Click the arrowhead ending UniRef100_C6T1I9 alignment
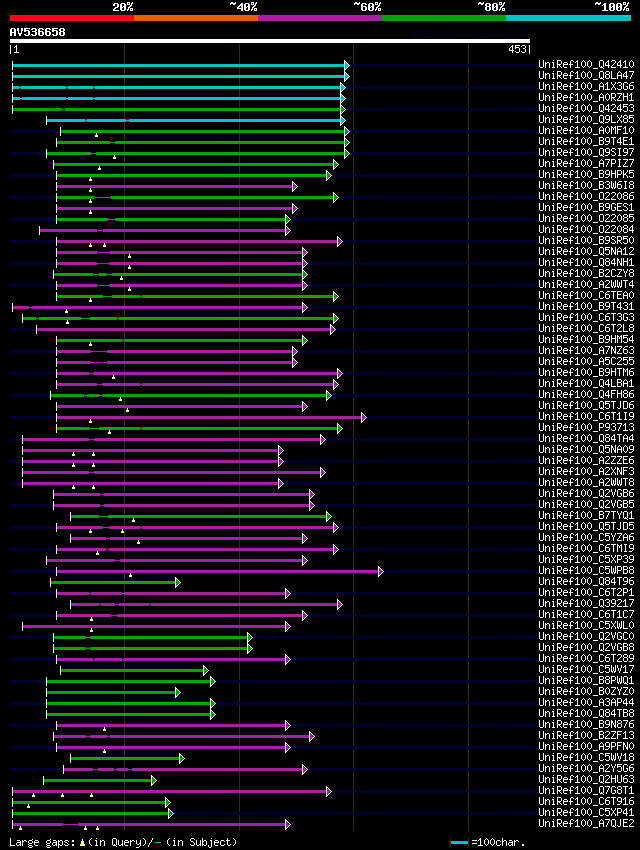This screenshot has width=640, height=850. point(364,417)
